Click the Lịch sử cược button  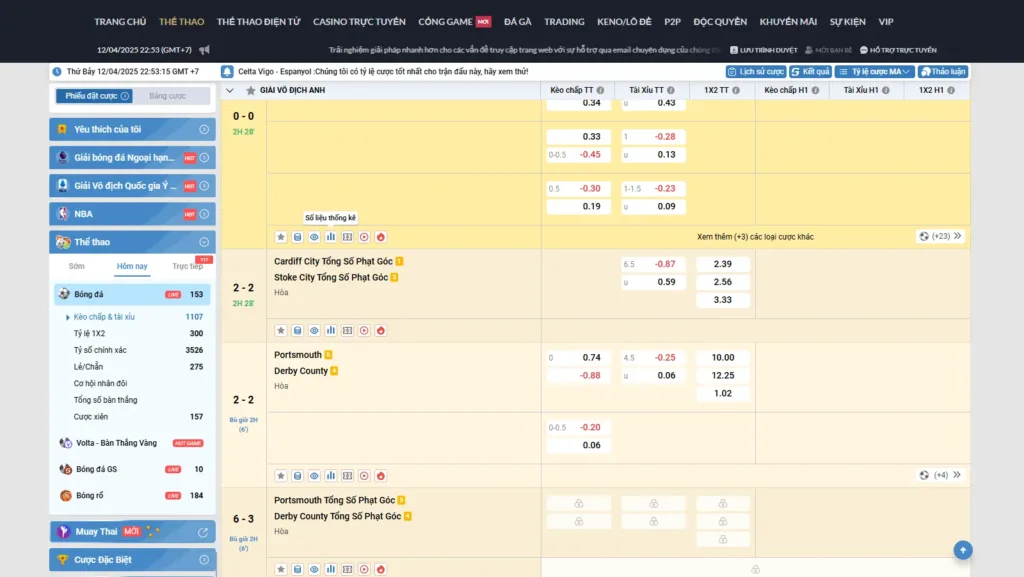click(x=755, y=72)
